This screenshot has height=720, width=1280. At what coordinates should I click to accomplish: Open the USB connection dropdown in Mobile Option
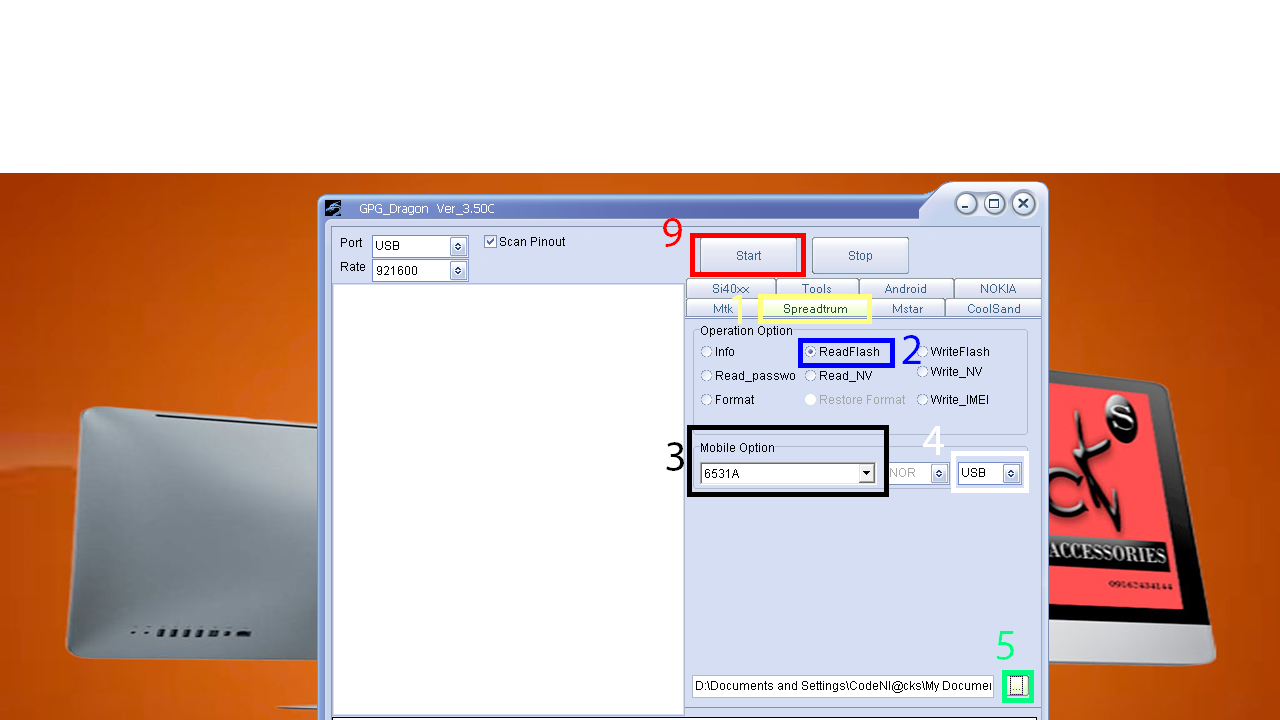pos(1011,474)
